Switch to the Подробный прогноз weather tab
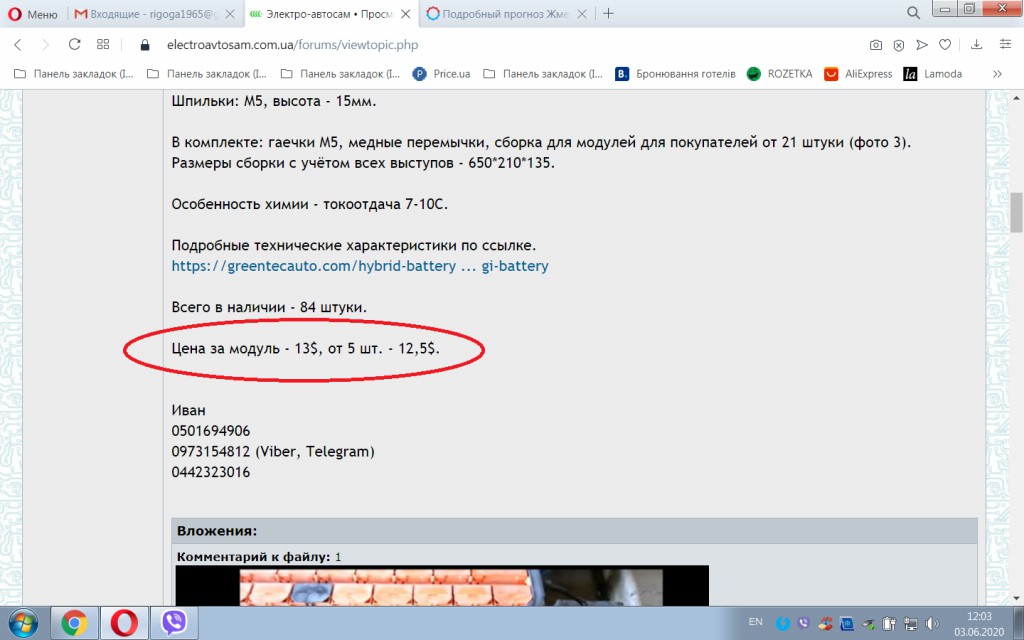This screenshot has height=640, width=1024. [x=506, y=14]
